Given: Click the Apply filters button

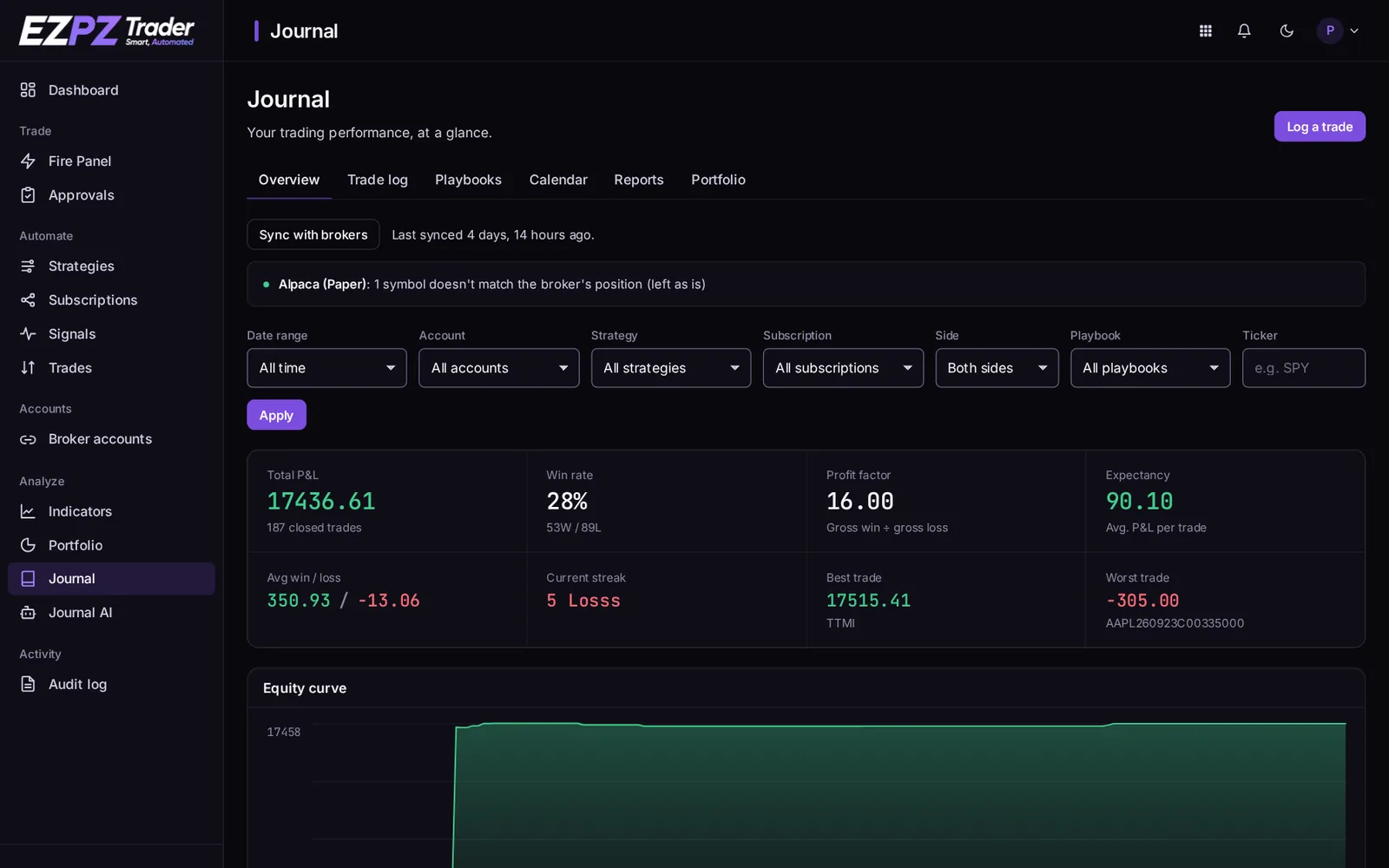Looking at the screenshot, I should [x=276, y=415].
